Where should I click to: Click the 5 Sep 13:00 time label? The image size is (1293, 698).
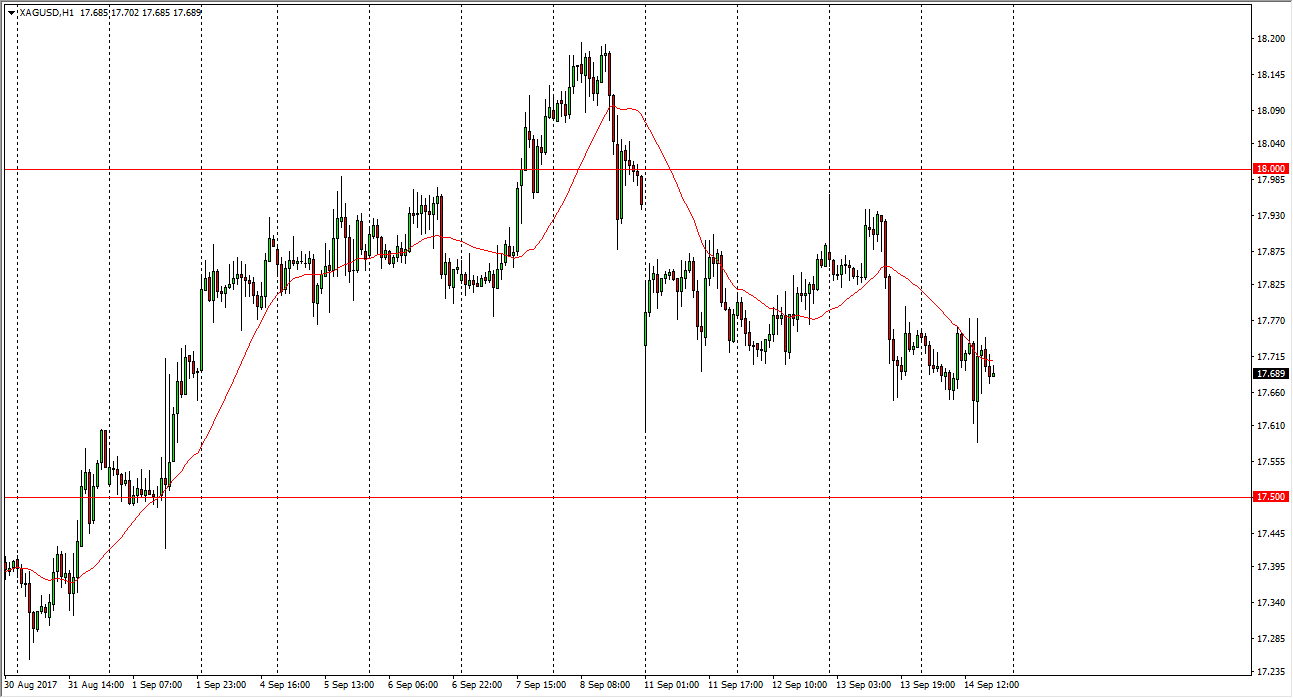pos(348,685)
